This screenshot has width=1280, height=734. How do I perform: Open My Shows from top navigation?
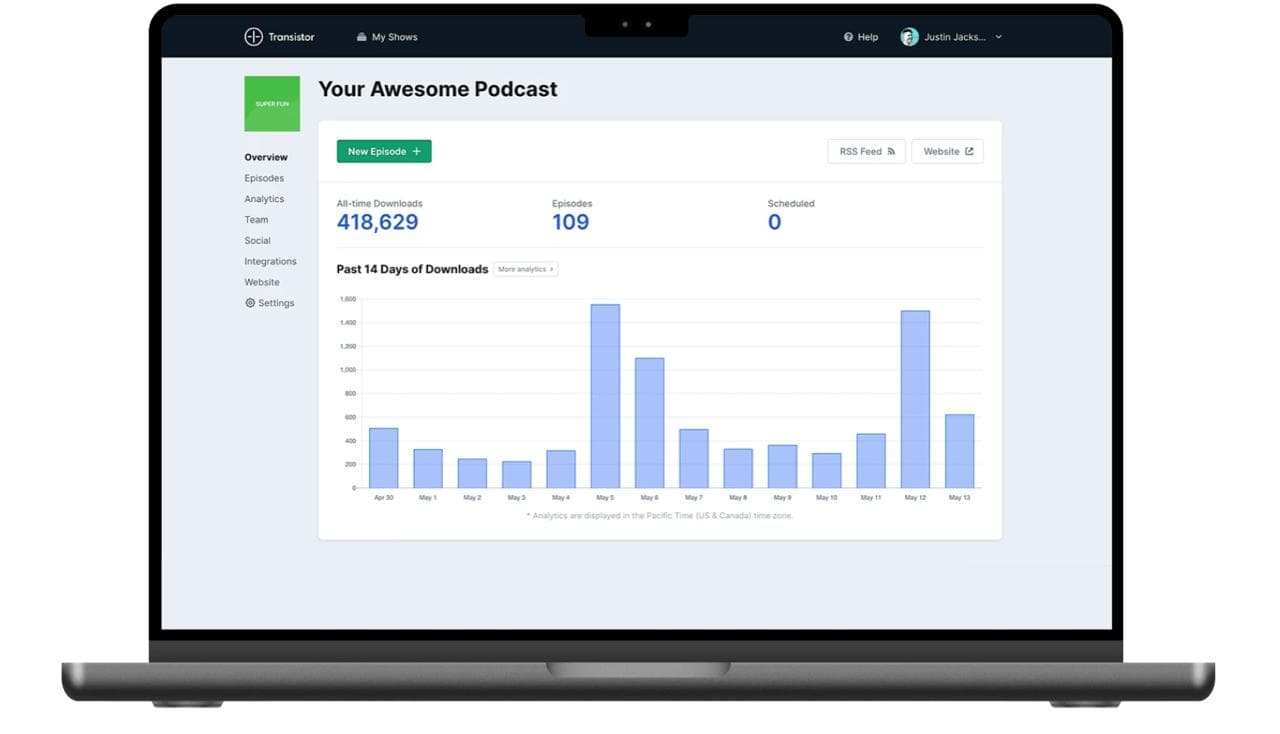387,37
